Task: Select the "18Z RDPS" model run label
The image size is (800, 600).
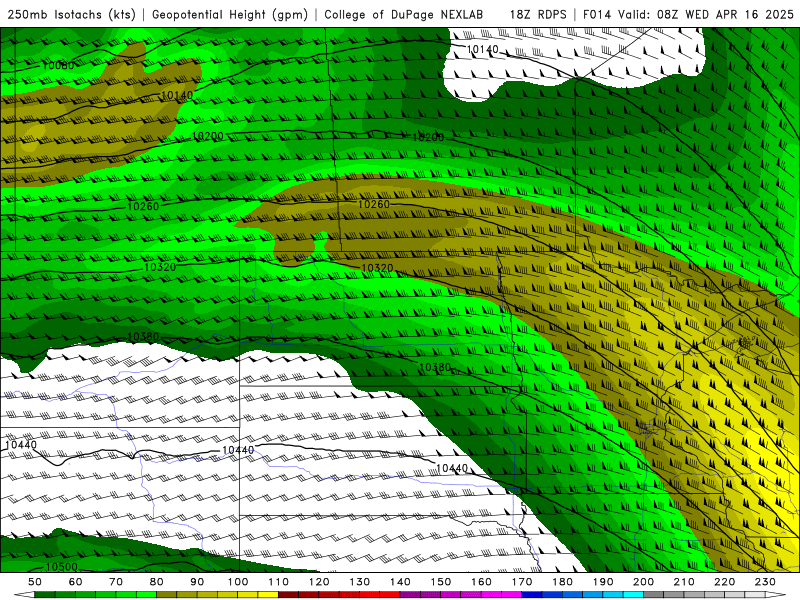Action: click(538, 14)
